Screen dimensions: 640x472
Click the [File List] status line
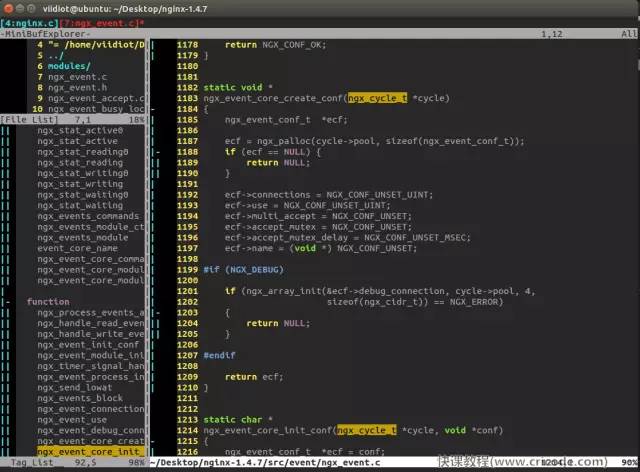(x=73, y=120)
